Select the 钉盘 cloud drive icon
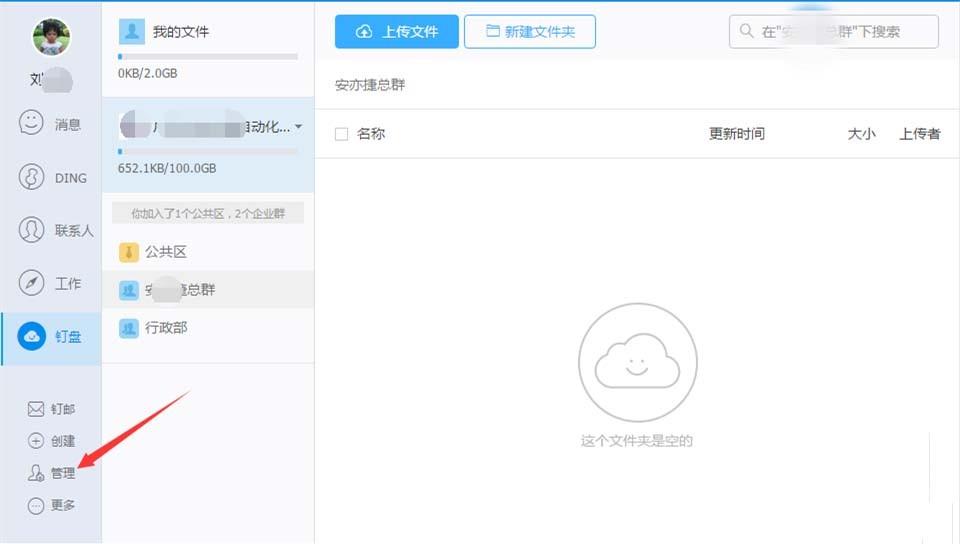 [32, 336]
